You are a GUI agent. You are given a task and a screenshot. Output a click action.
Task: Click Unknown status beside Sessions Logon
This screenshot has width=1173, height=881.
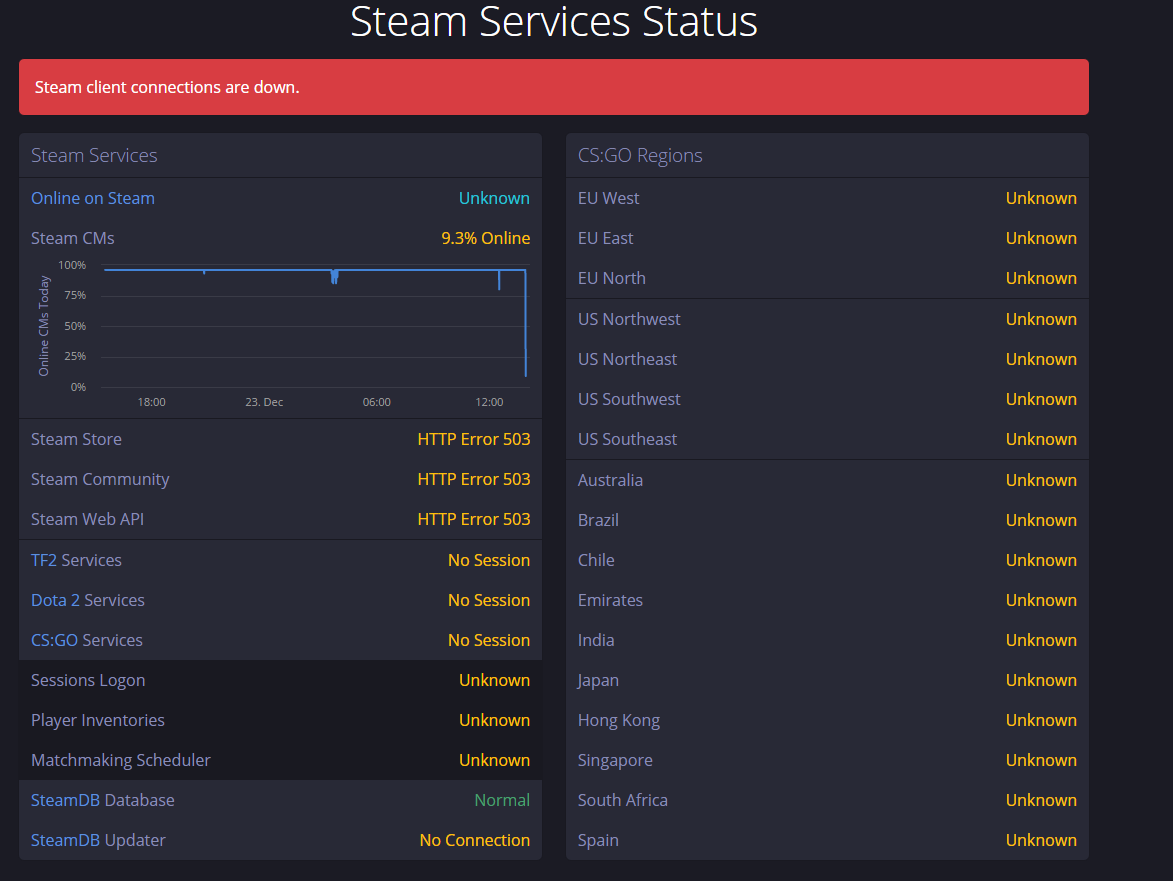tap(494, 680)
